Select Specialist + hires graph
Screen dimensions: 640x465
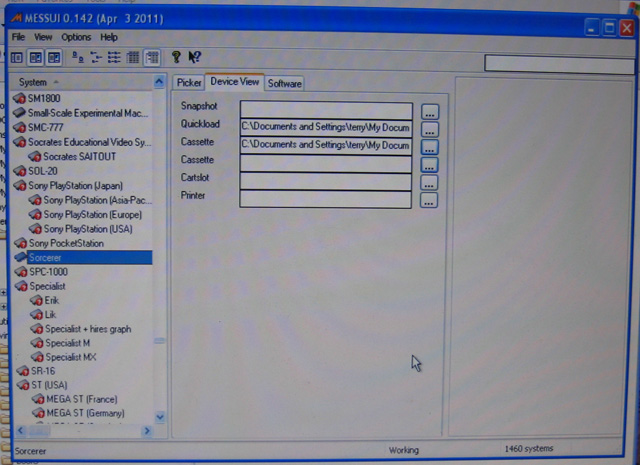point(88,329)
